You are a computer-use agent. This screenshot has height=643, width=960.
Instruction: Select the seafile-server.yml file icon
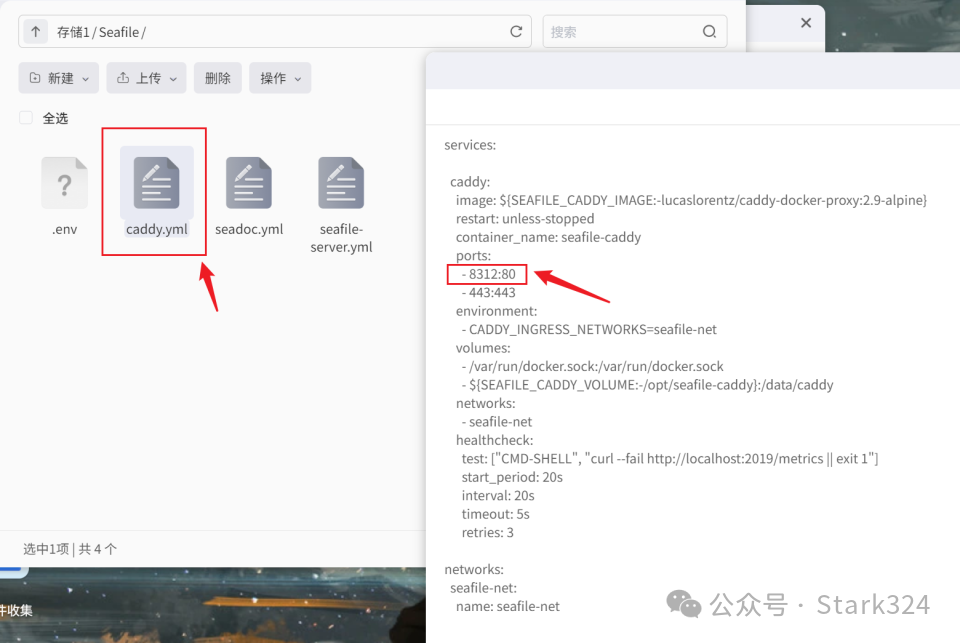point(341,182)
